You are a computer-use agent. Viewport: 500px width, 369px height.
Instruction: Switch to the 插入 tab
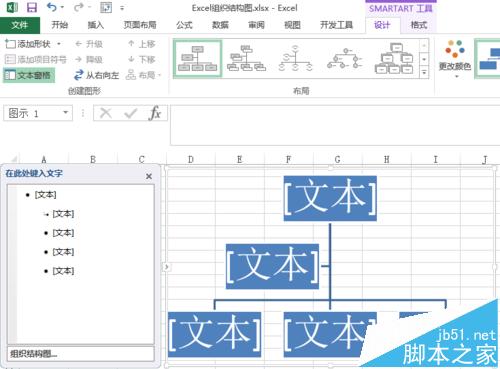[x=96, y=25]
